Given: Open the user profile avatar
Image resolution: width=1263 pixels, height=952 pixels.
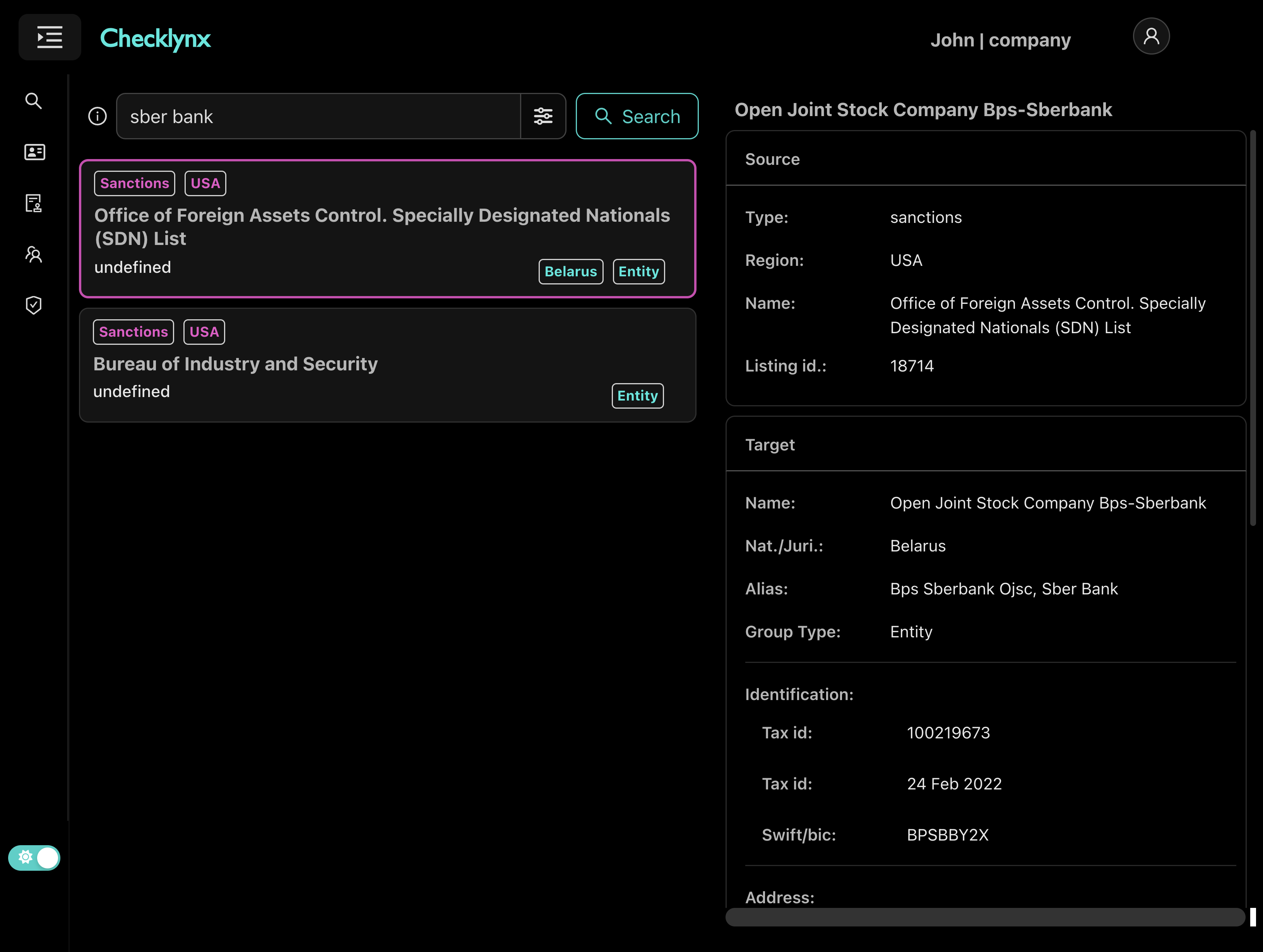Looking at the screenshot, I should tap(1152, 36).
